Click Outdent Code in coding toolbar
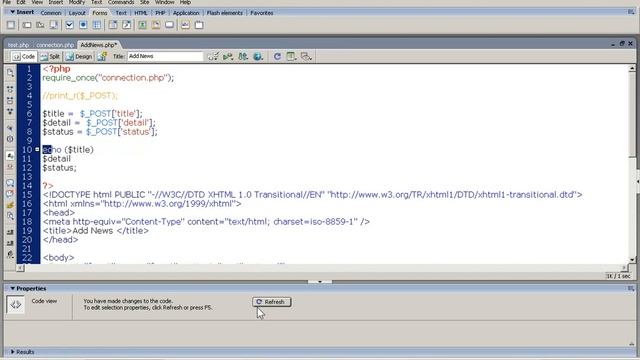Image resolution: width=640 pixels, height=360 pixels. [10, 243]
